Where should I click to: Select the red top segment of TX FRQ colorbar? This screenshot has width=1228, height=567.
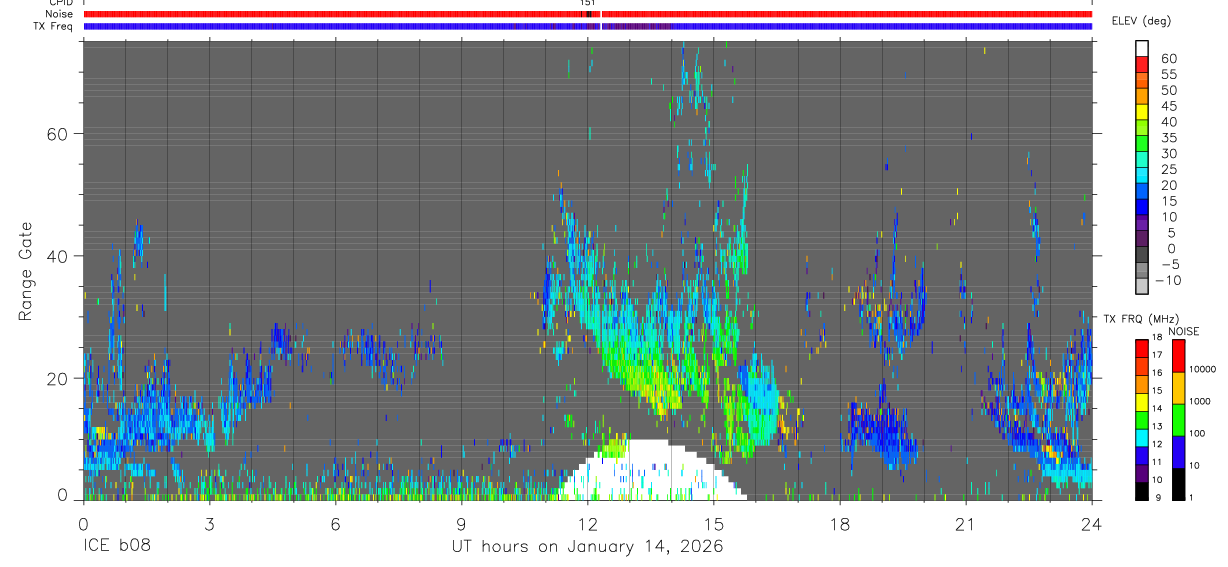[x=1142, y=347]
